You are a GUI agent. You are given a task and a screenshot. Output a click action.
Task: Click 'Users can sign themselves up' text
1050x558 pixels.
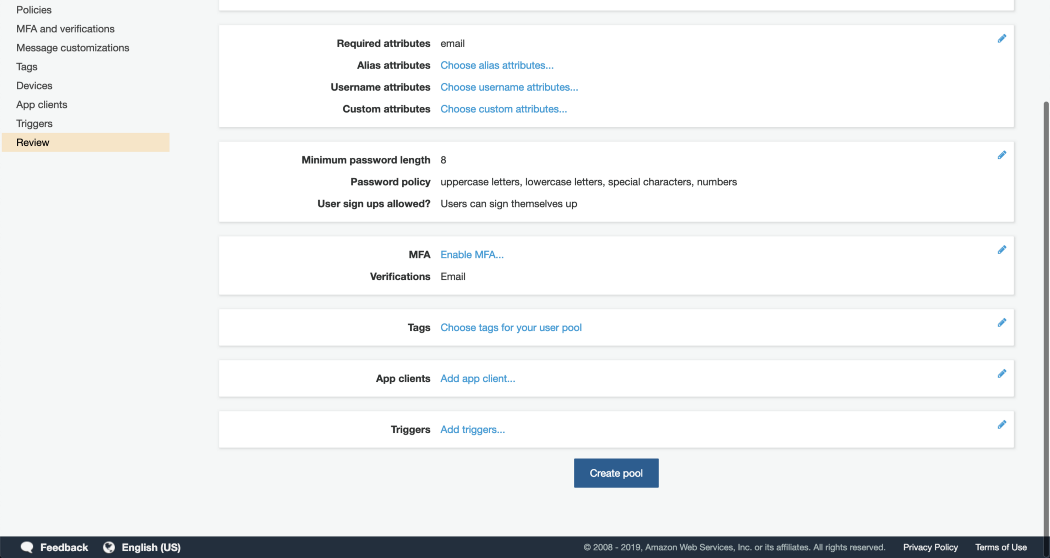point(509,204)
